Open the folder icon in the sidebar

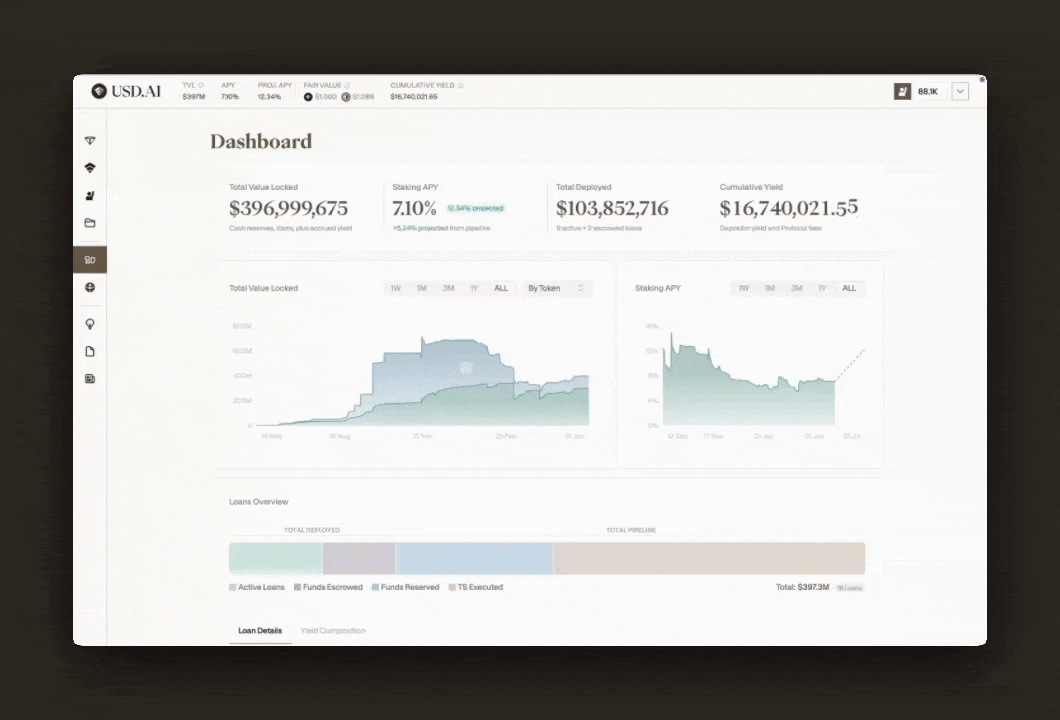(90, 223)
